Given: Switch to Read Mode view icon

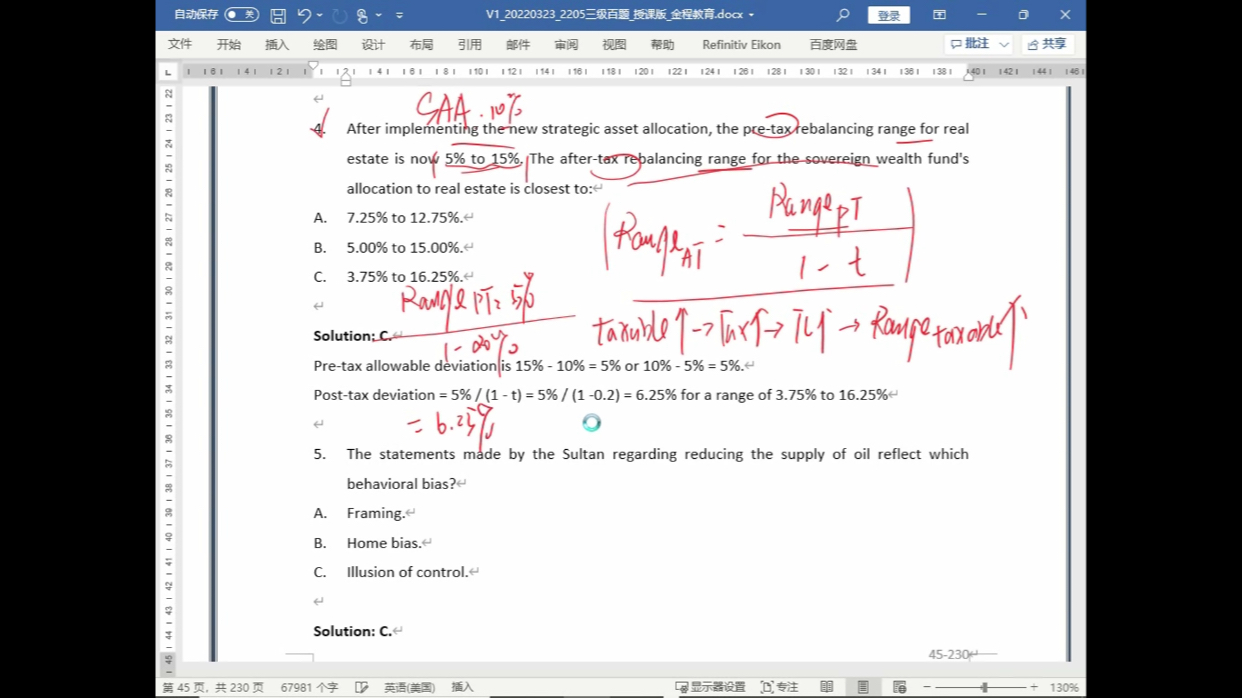Looking at the screenshot, I should click(826, 687).
